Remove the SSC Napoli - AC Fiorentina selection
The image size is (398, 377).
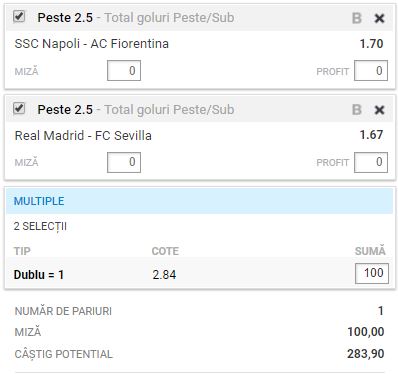coord(379,18)
